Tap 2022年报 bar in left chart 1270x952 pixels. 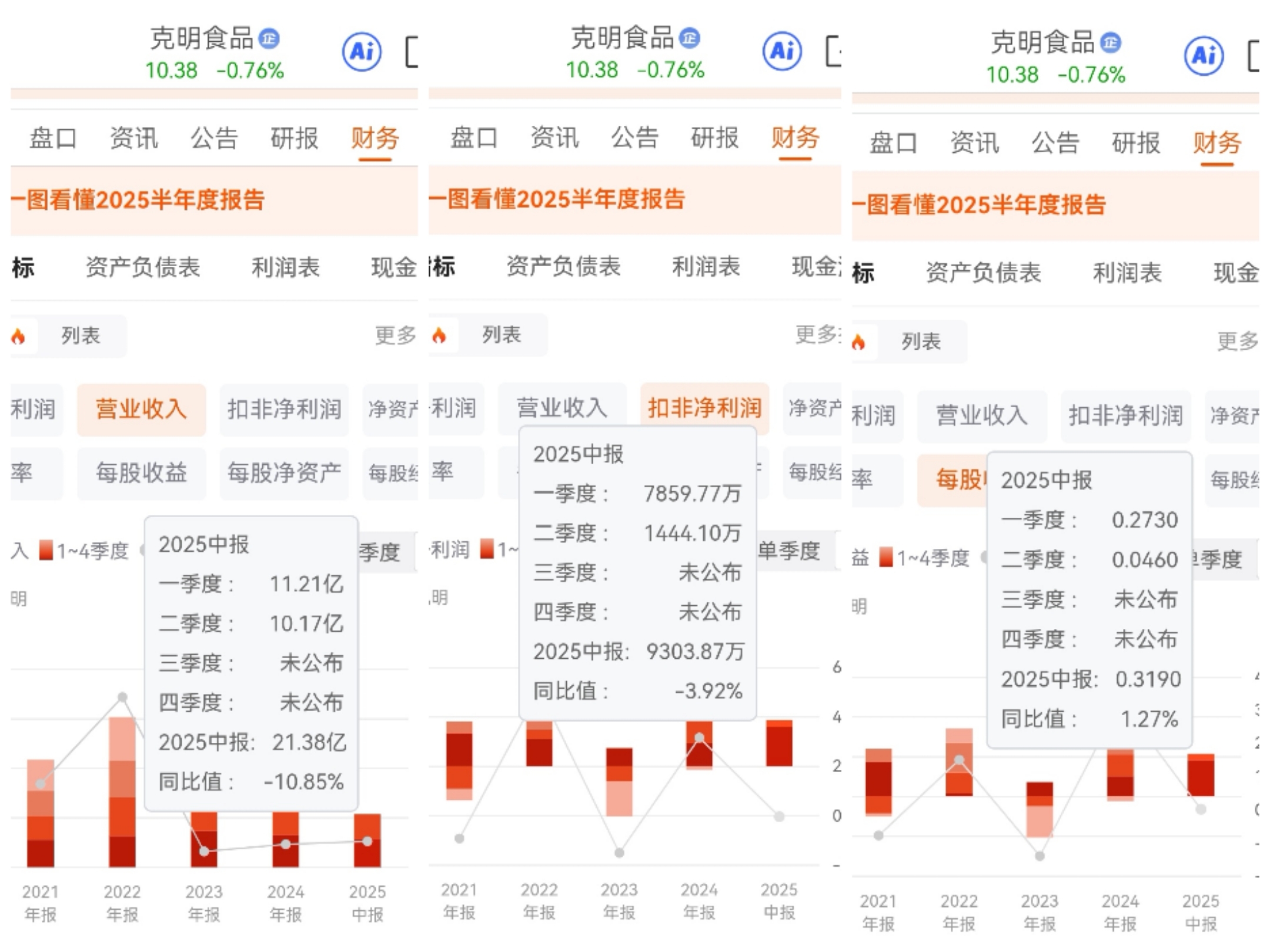tap(122, 792)
